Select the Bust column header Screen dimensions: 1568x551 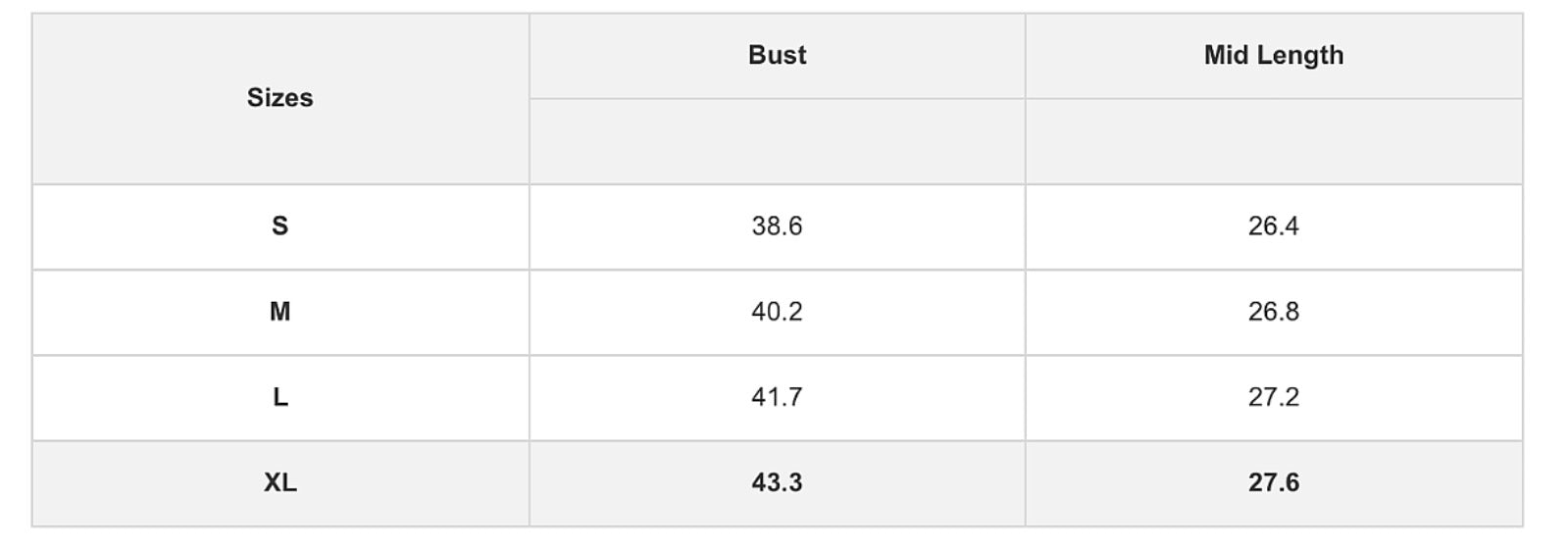click(777, 55)
